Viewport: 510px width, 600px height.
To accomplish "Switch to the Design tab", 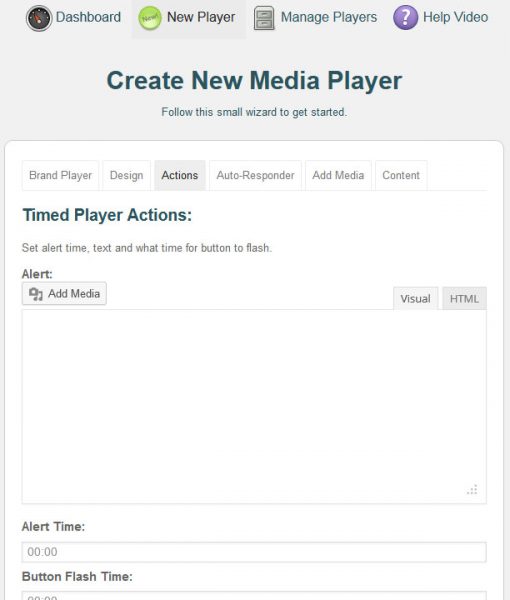I will pos(127,175).
